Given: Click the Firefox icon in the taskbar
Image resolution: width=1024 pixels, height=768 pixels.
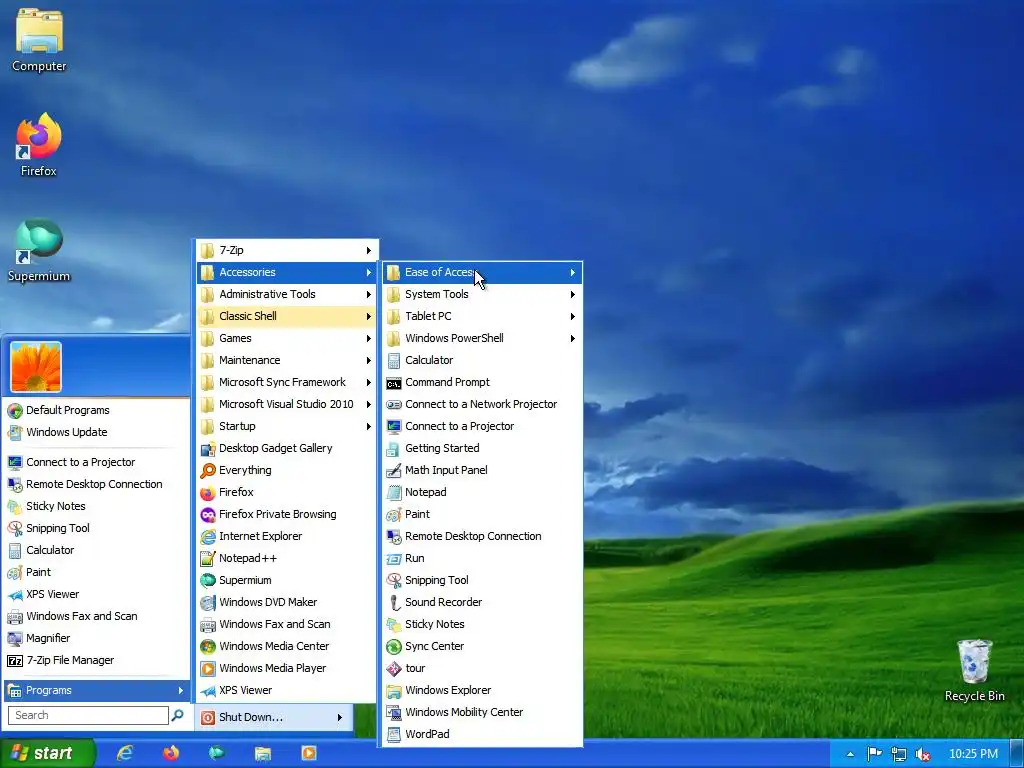Looking at the screenshot, I should [171, 753].
